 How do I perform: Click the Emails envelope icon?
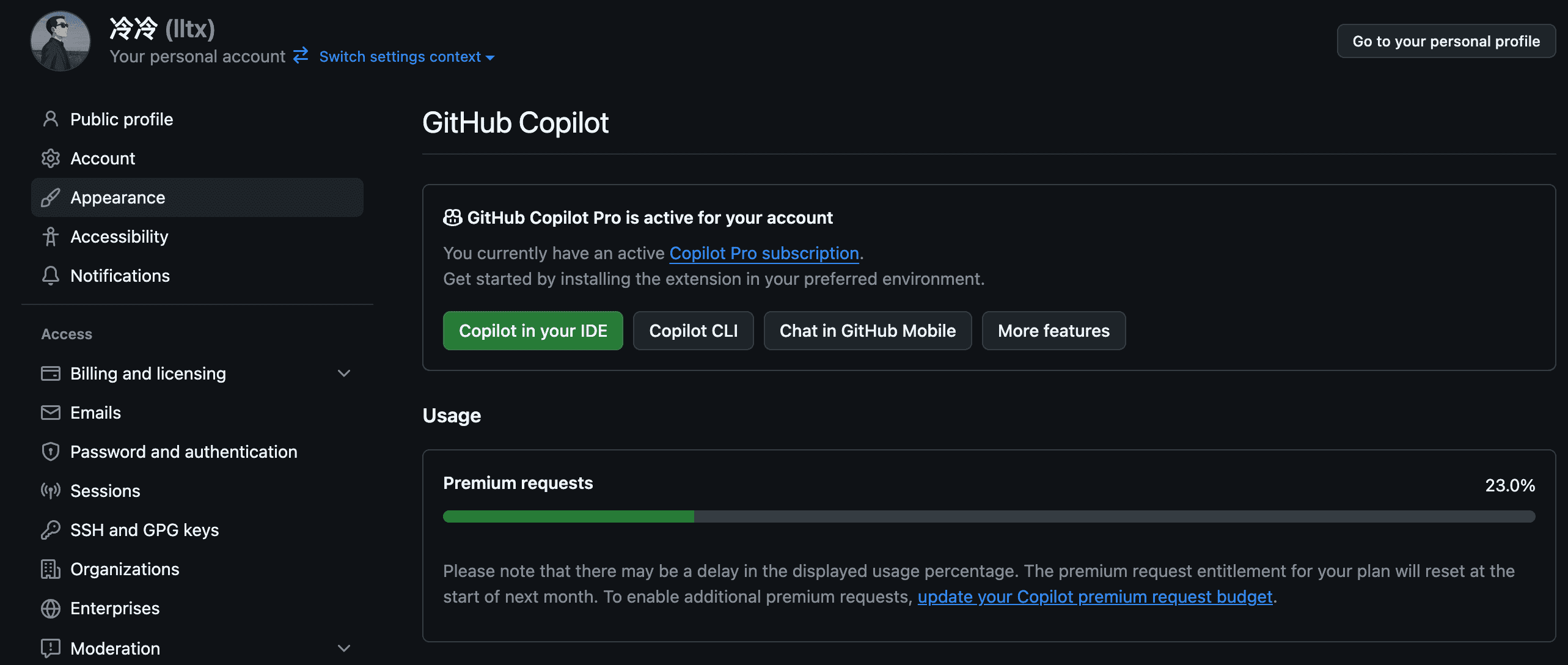pyautogui.click(x=51, y=412)
